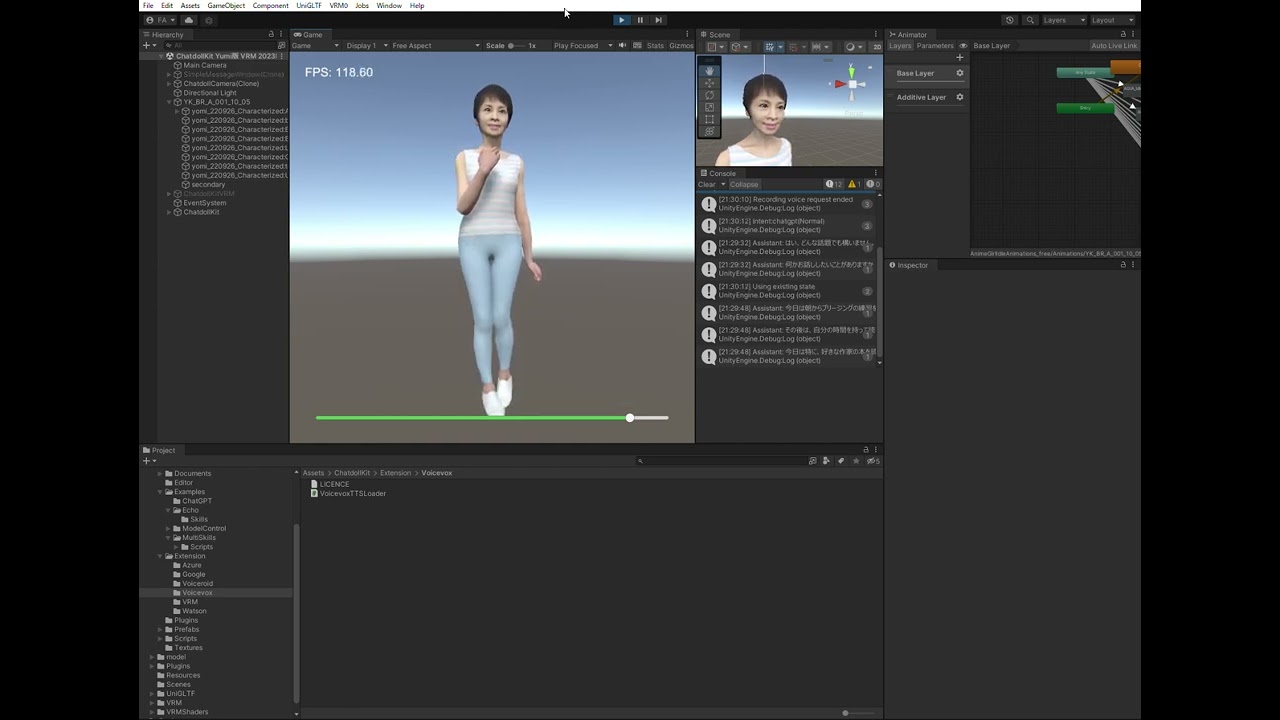This screenshot has width=1280, height=720.
Task: Switch to Animator Parameters tab
Action: 935,46
